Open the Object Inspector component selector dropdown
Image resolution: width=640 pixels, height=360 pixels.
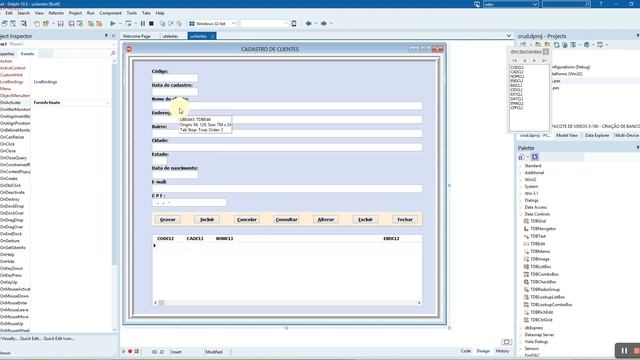pyautogui.click(x=113, y=44)
